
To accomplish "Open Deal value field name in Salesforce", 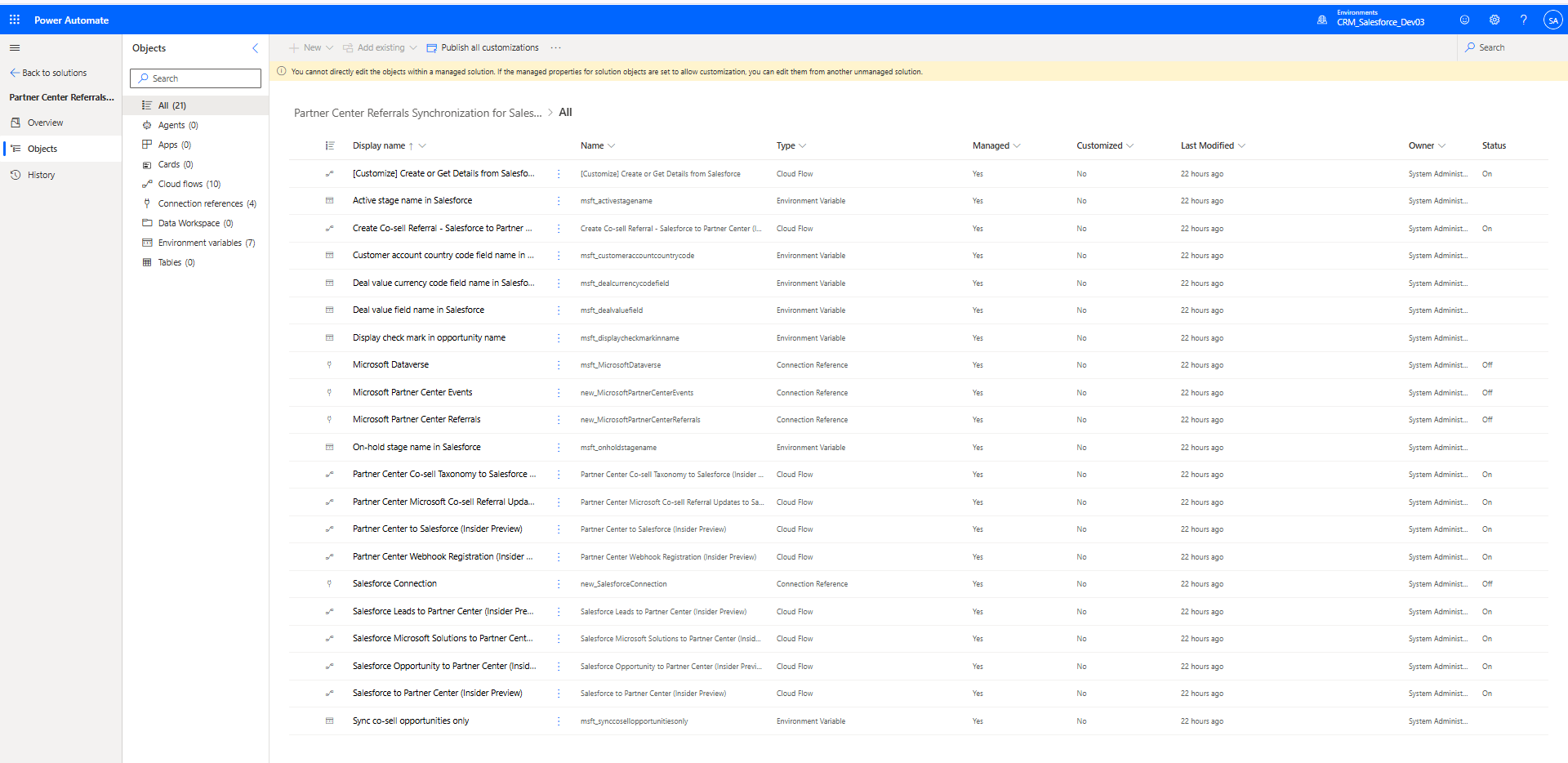I will pos(418,310).
